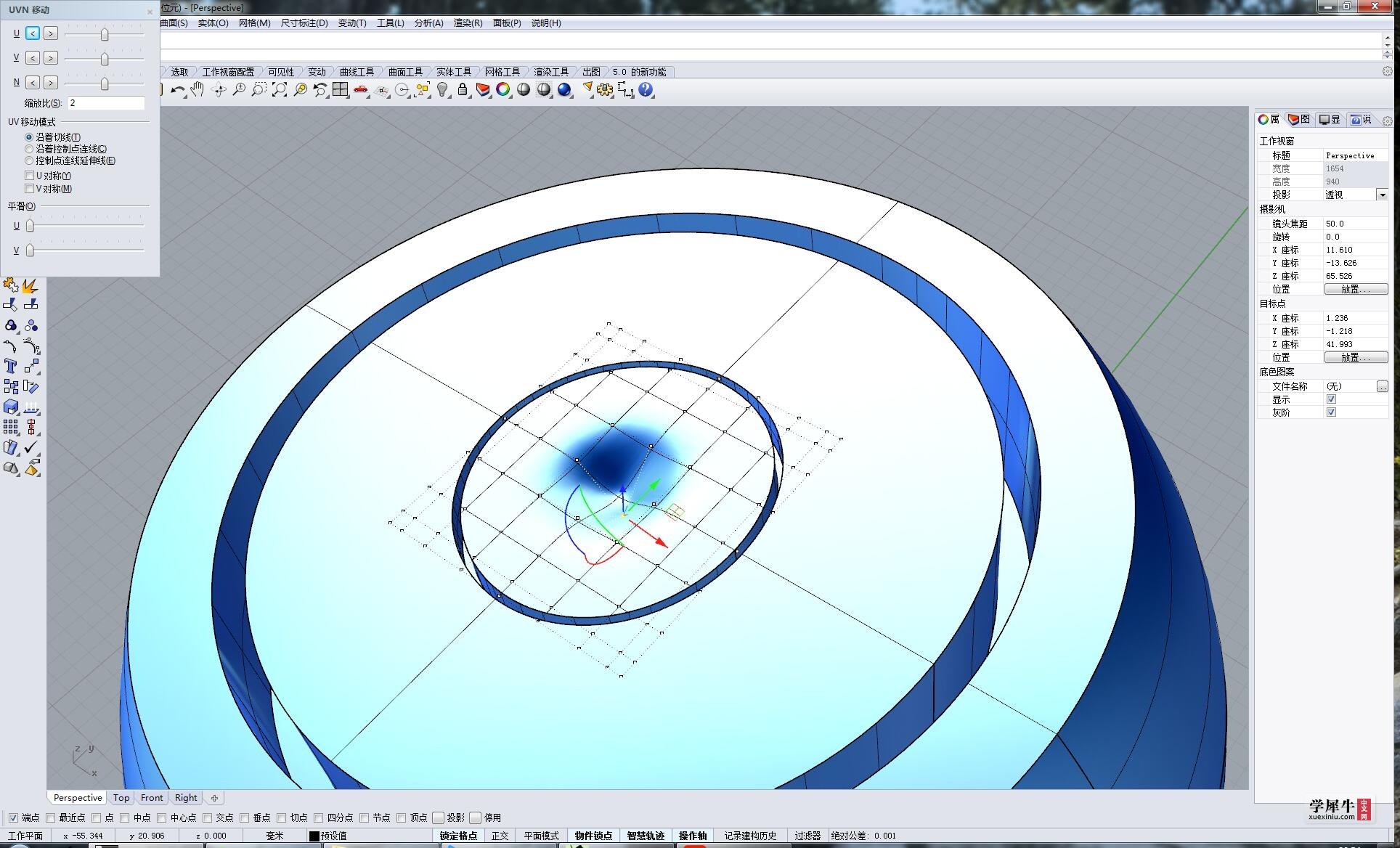Screen dimensions: 1400x848
Task: Select the Zoom window tool
Action: [x=259, y=90]
